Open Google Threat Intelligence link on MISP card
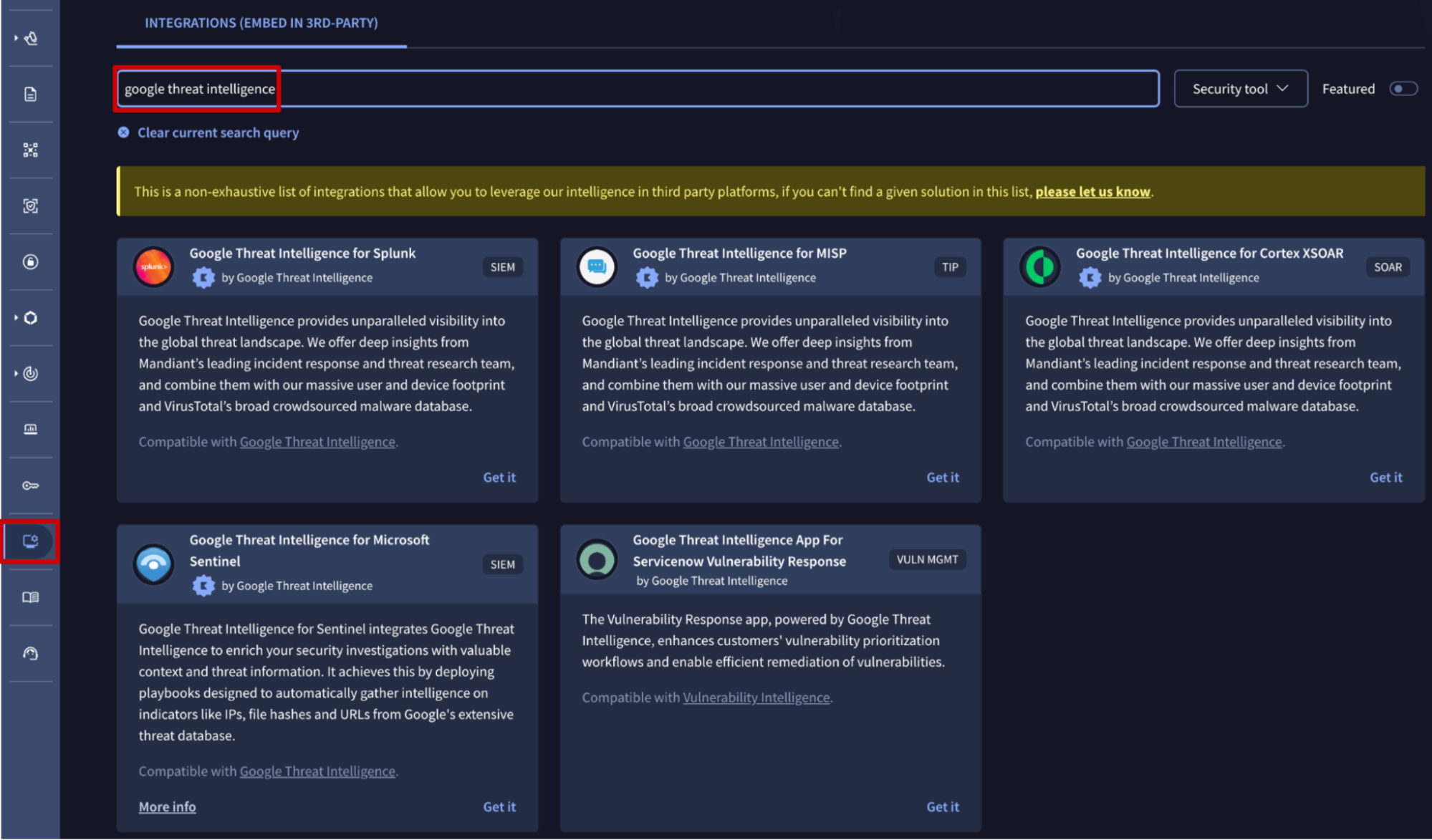1432x840 pixels. [x=761, y=442]
